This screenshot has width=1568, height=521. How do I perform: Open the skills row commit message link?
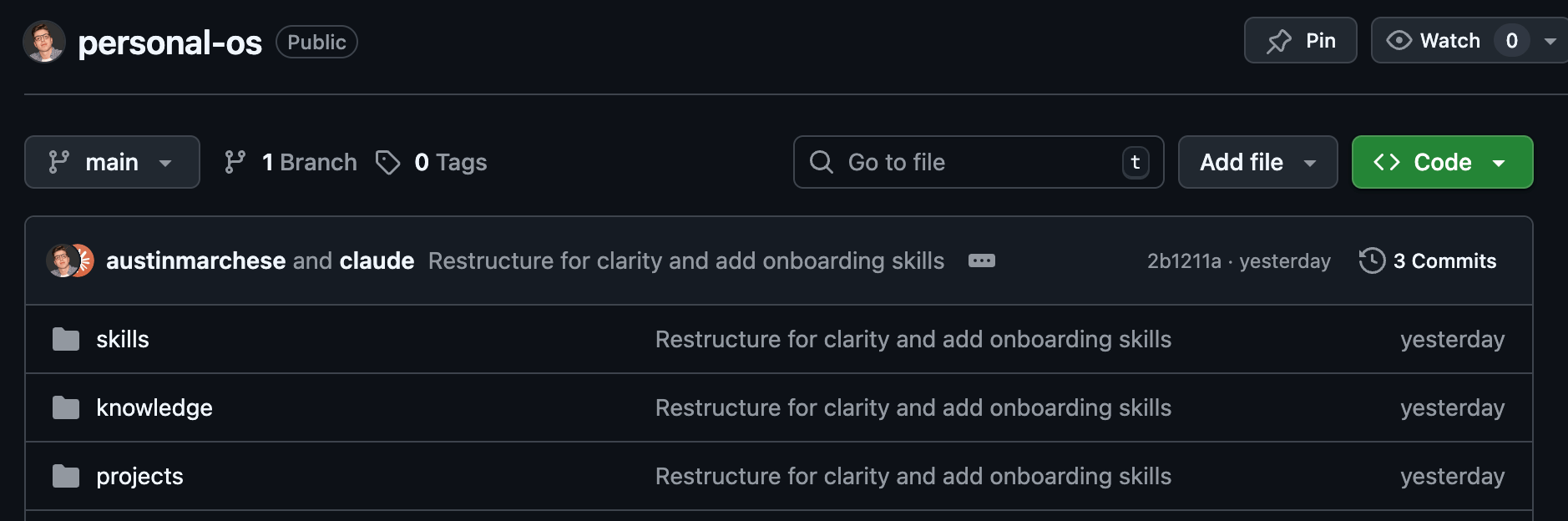tap(913, 339)
